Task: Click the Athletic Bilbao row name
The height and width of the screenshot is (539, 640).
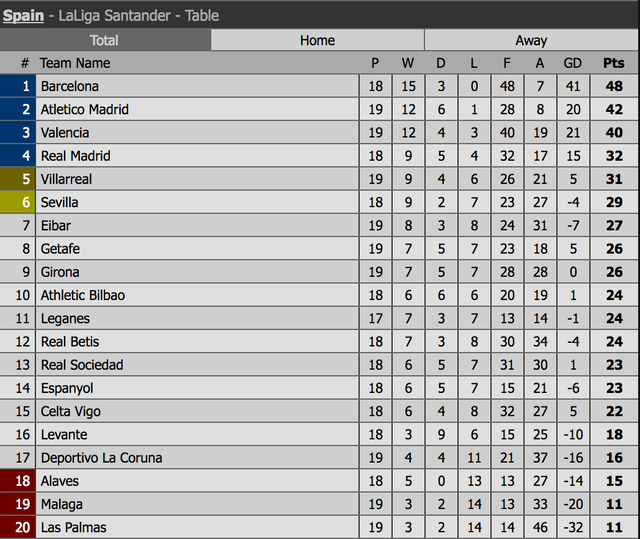Action: (x=82, y=295)
